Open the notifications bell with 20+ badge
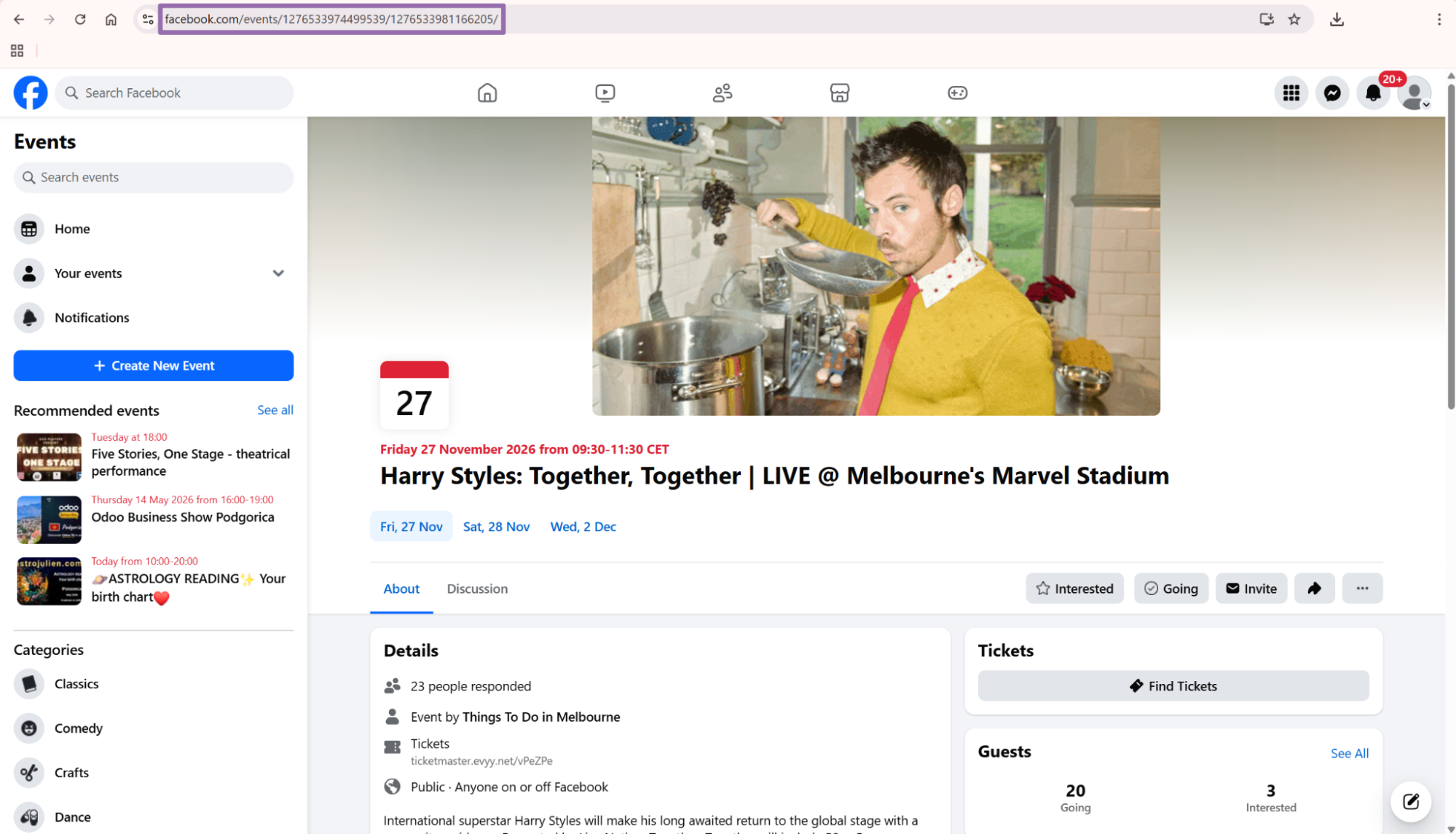 [x=1374, y=93]
